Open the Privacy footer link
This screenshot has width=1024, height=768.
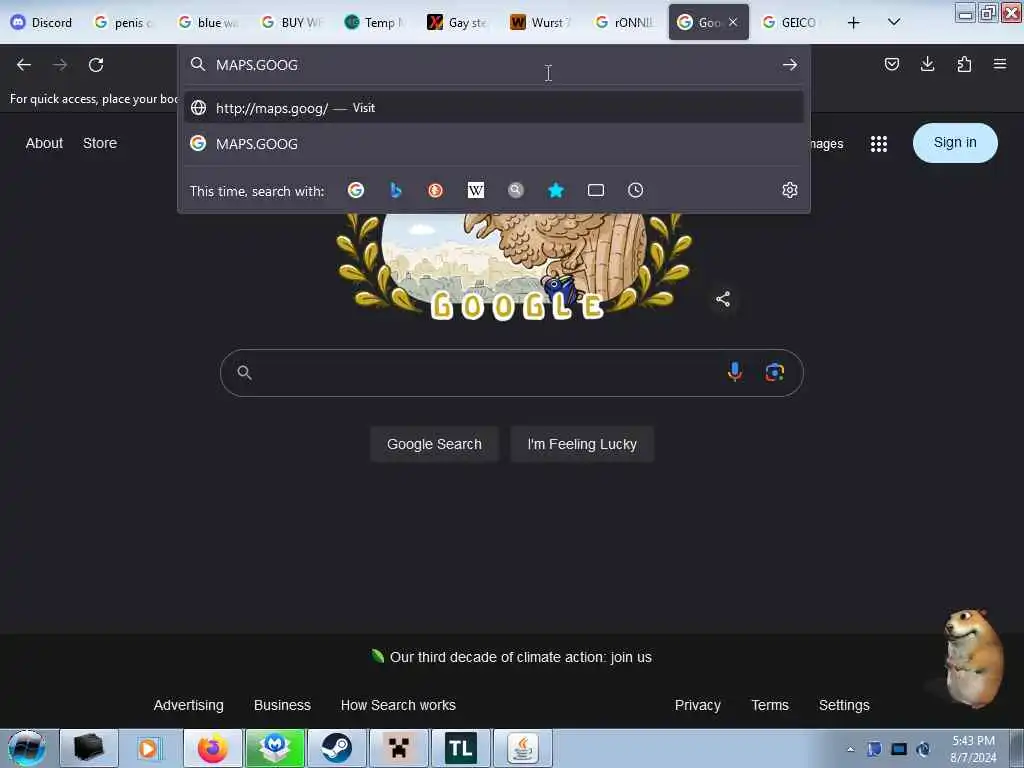(x=697, y=705)
